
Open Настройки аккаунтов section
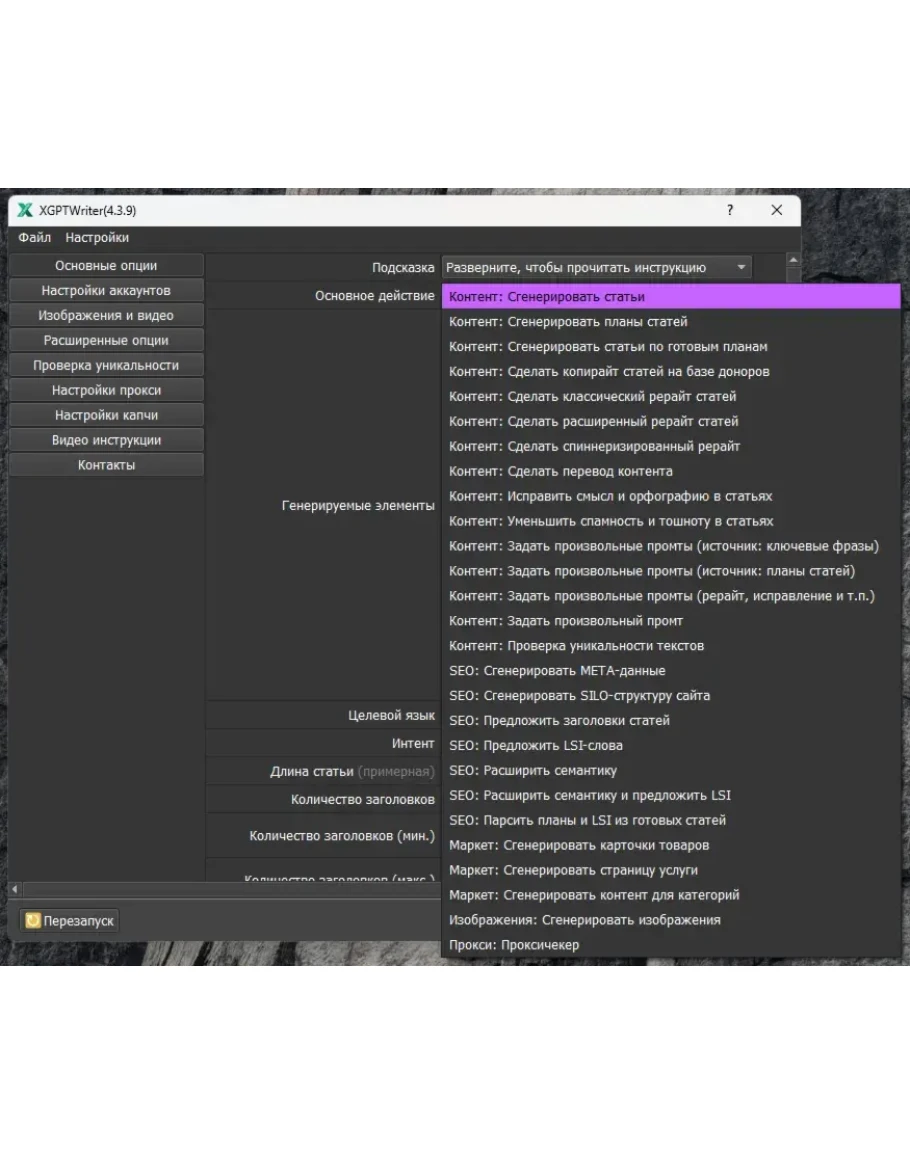pyautogui.click(x=106, y=290)
